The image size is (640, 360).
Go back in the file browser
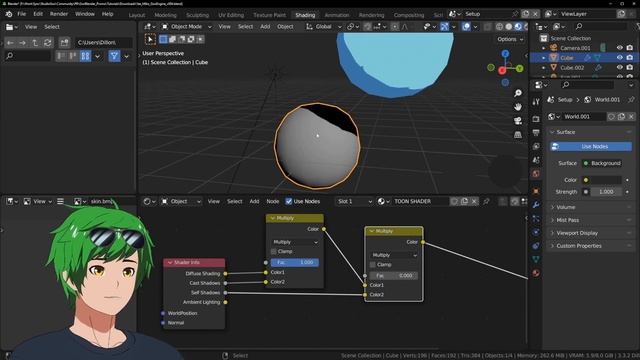[x=10, y=42]
